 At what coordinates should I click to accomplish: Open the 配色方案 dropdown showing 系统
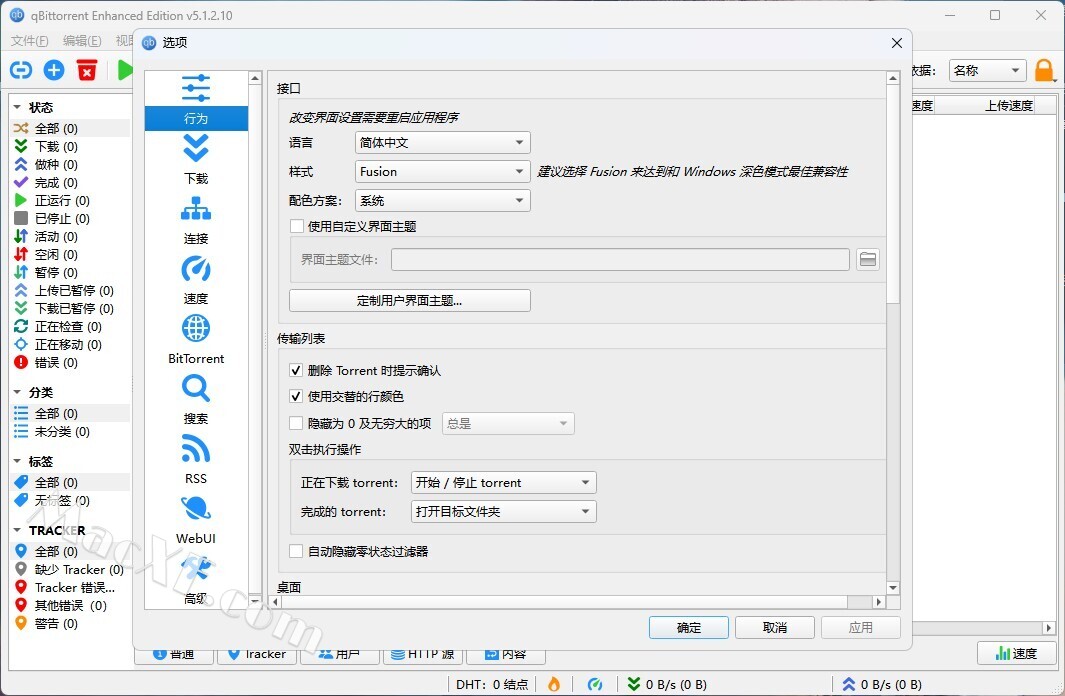pos(442,201)
